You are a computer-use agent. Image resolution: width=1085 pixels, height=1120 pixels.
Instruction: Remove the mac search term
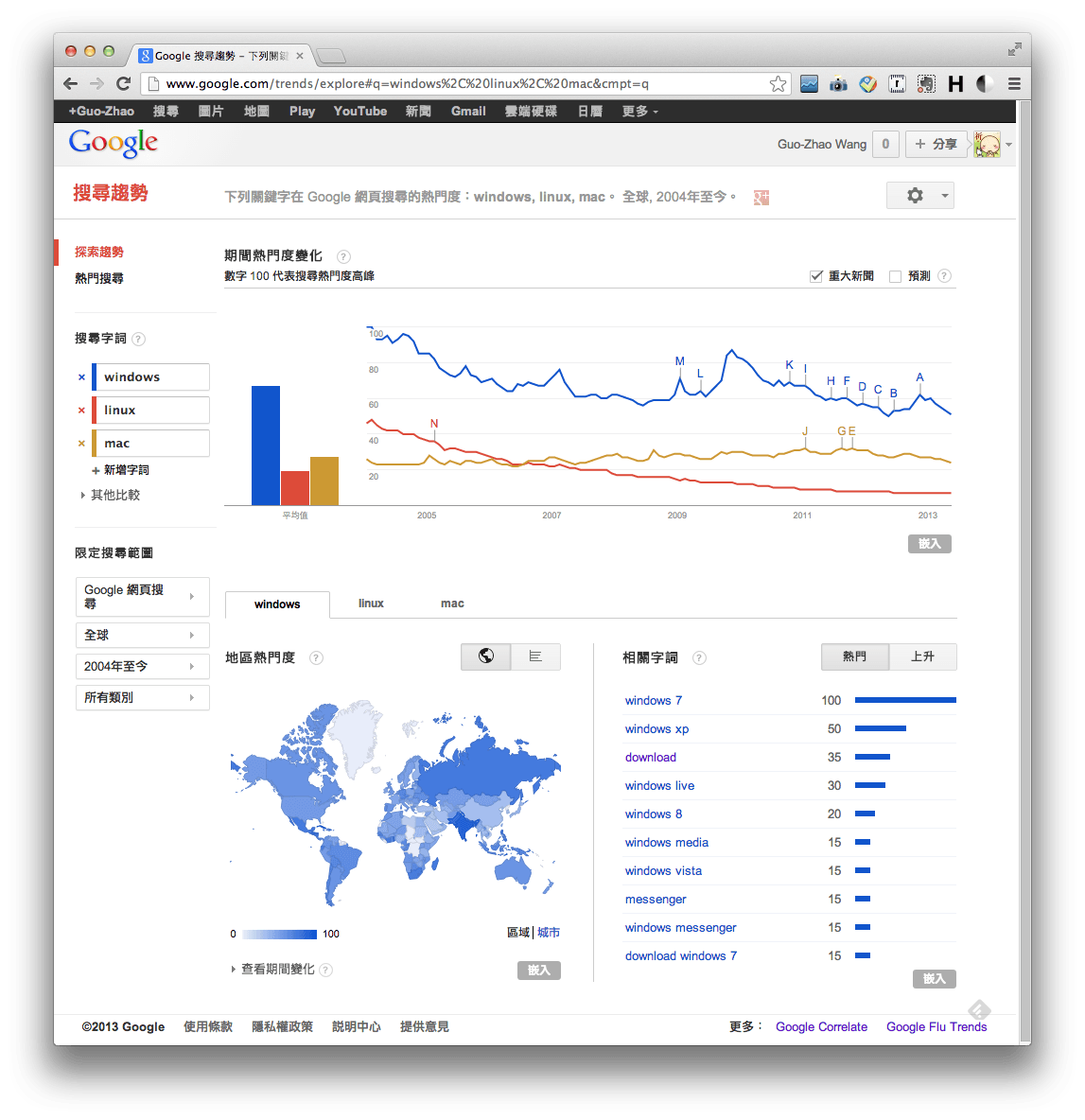(81, 443)
